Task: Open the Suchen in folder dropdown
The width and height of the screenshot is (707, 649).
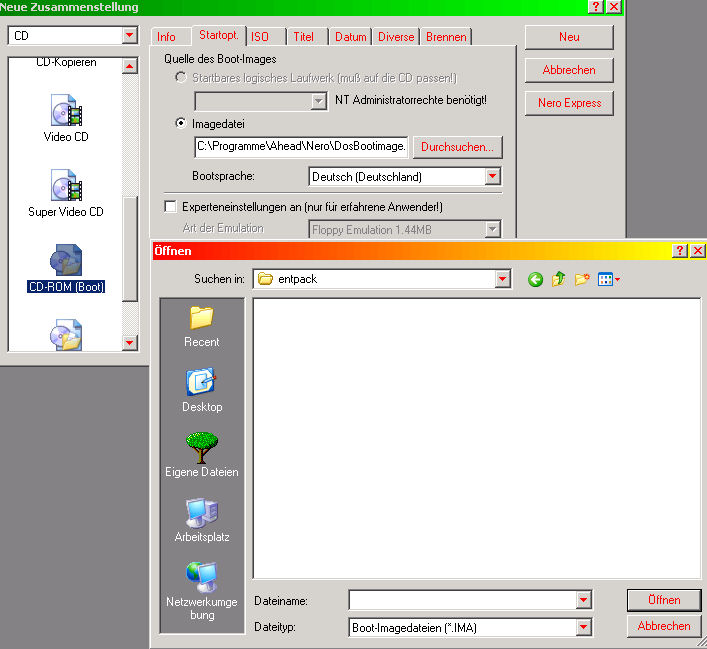Action: tap(502, 279)
